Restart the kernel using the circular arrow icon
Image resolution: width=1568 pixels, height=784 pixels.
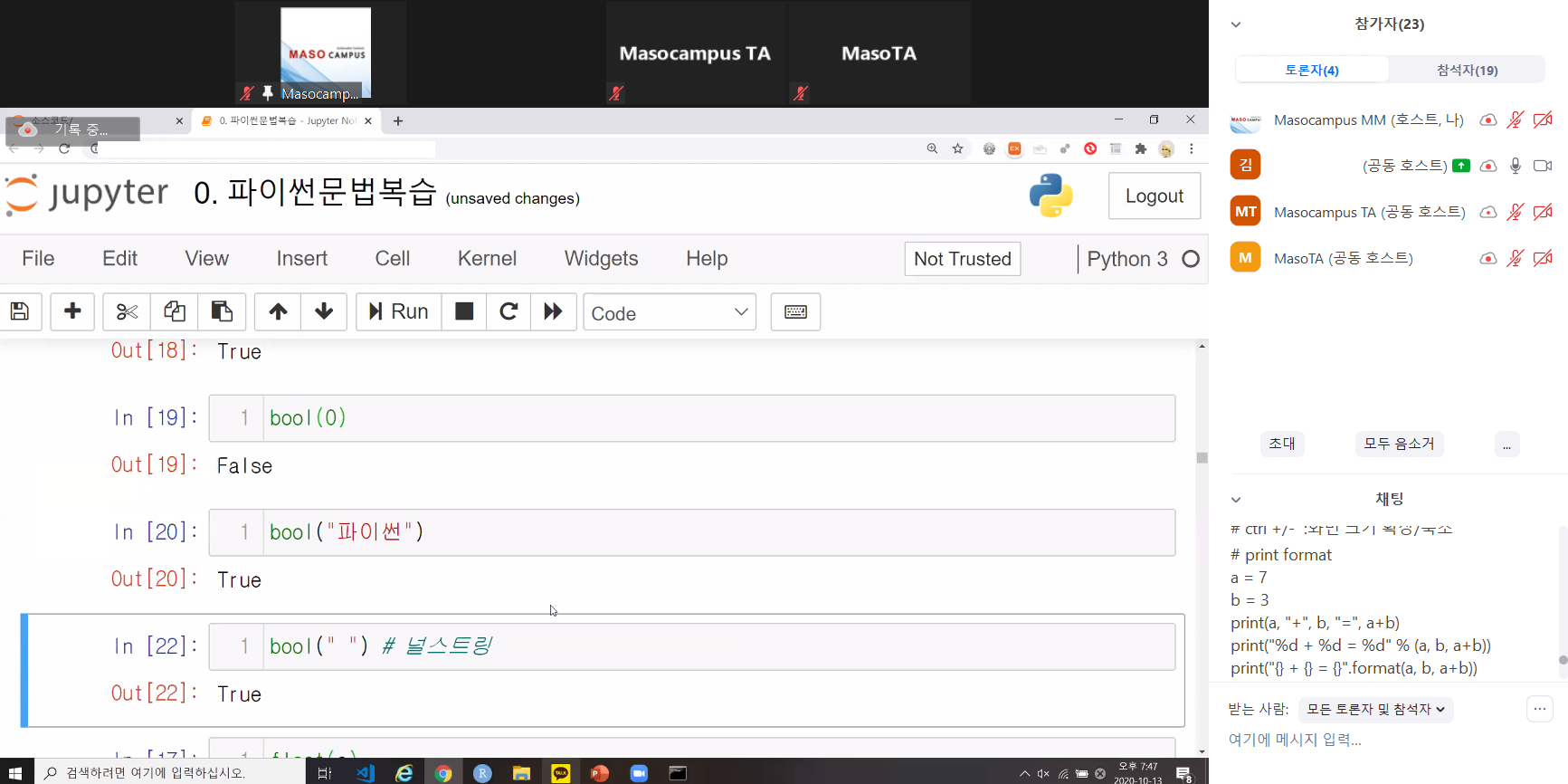coord(508,312)
